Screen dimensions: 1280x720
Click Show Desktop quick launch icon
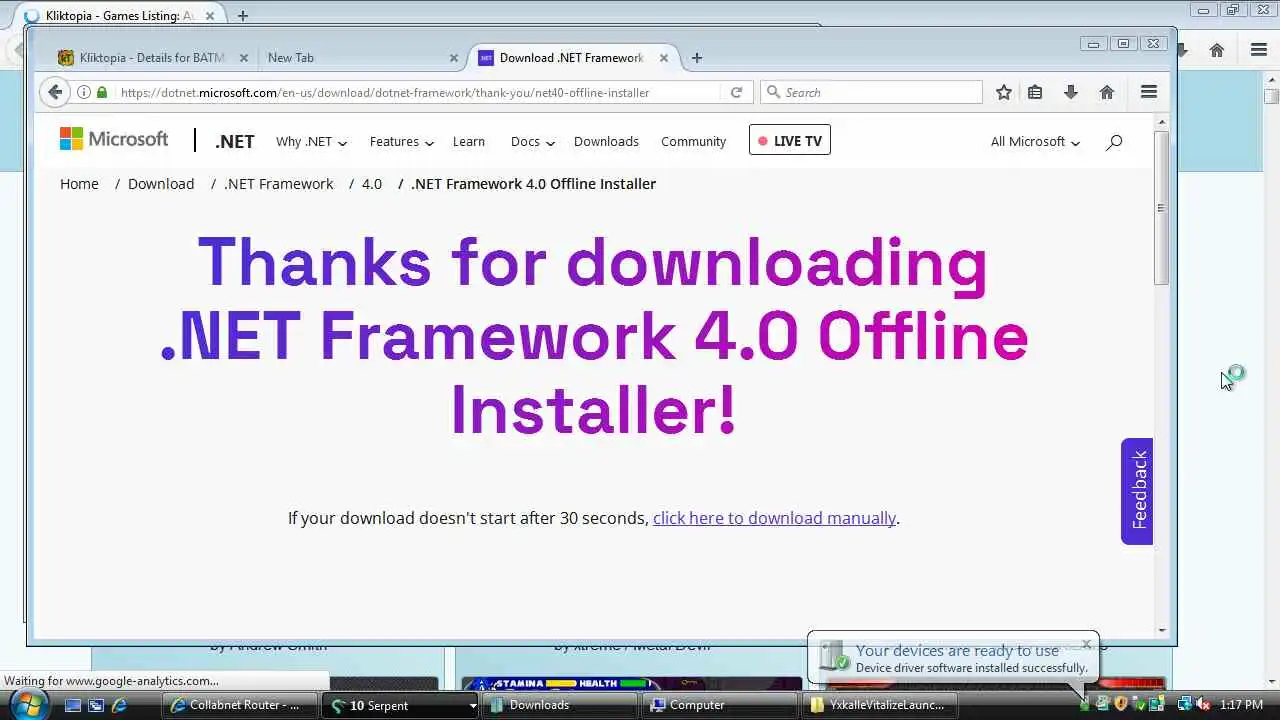(73, 705)
